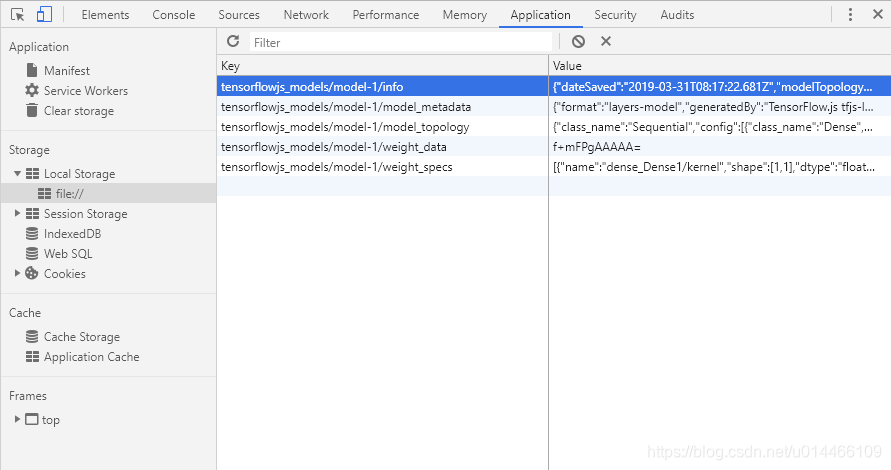Click the Key column header

[x=382, y=65]
